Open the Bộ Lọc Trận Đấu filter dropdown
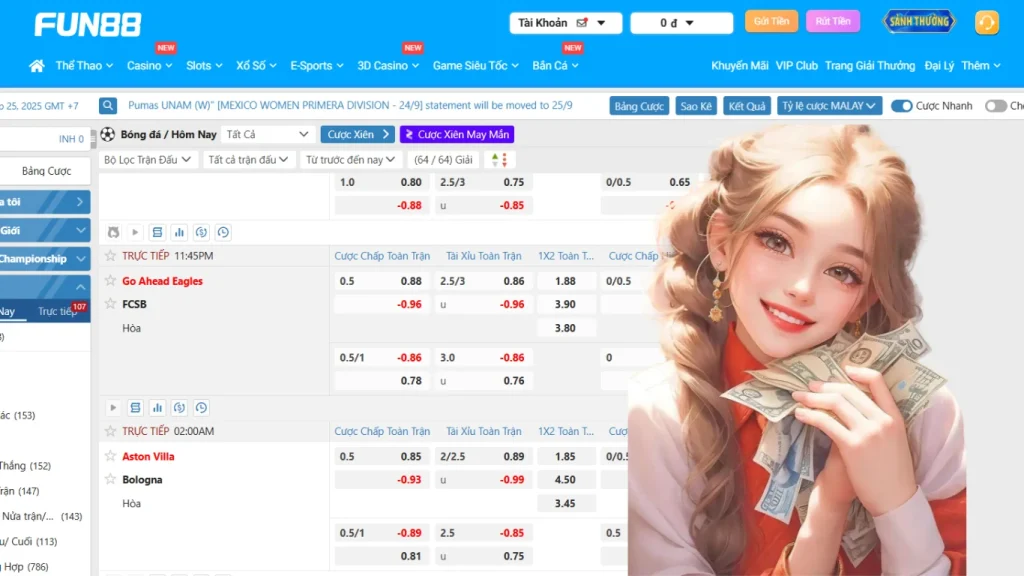This screenshot has height=576, width=1024. [147, 159]
